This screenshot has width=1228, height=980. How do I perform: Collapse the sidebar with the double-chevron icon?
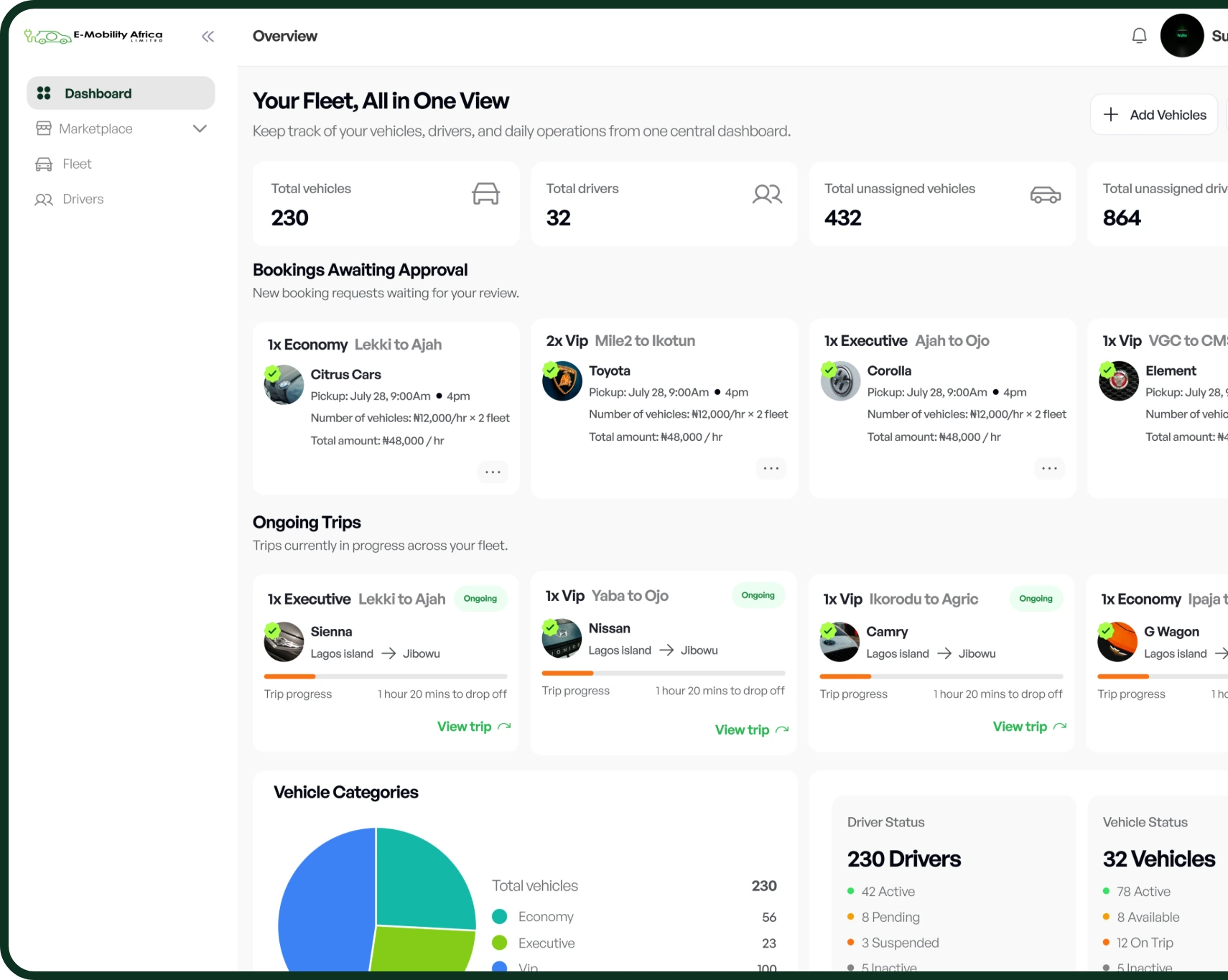208,37
